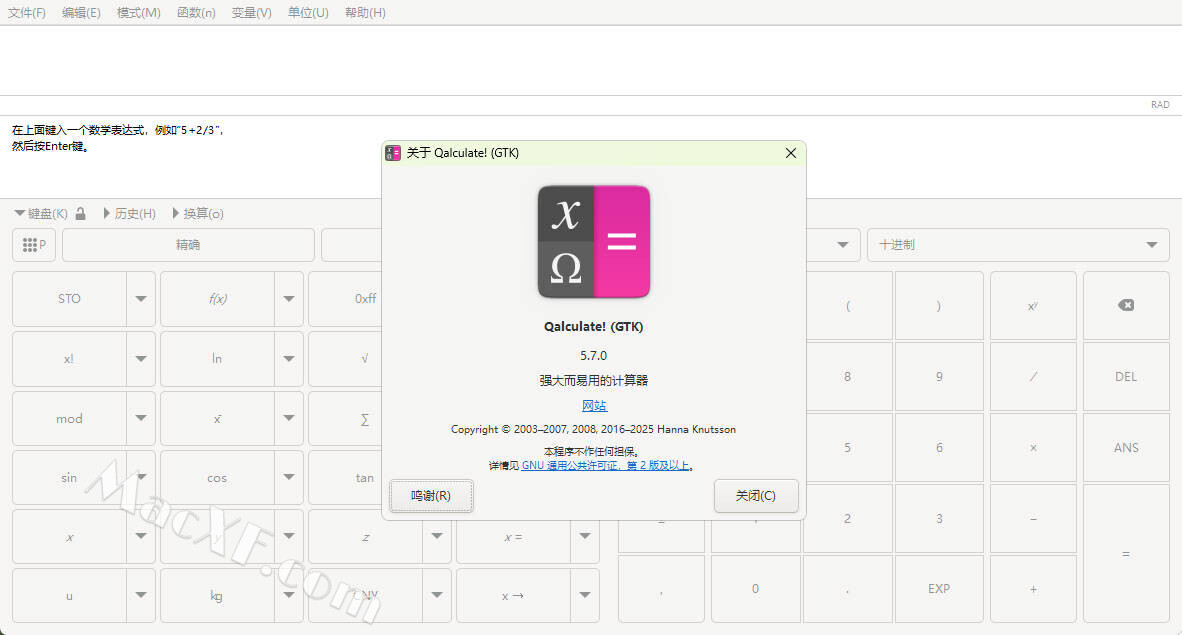The width and height of the screenshot is (1182, 635).
Task: Click the x → convert key
Action: [513, 595]
